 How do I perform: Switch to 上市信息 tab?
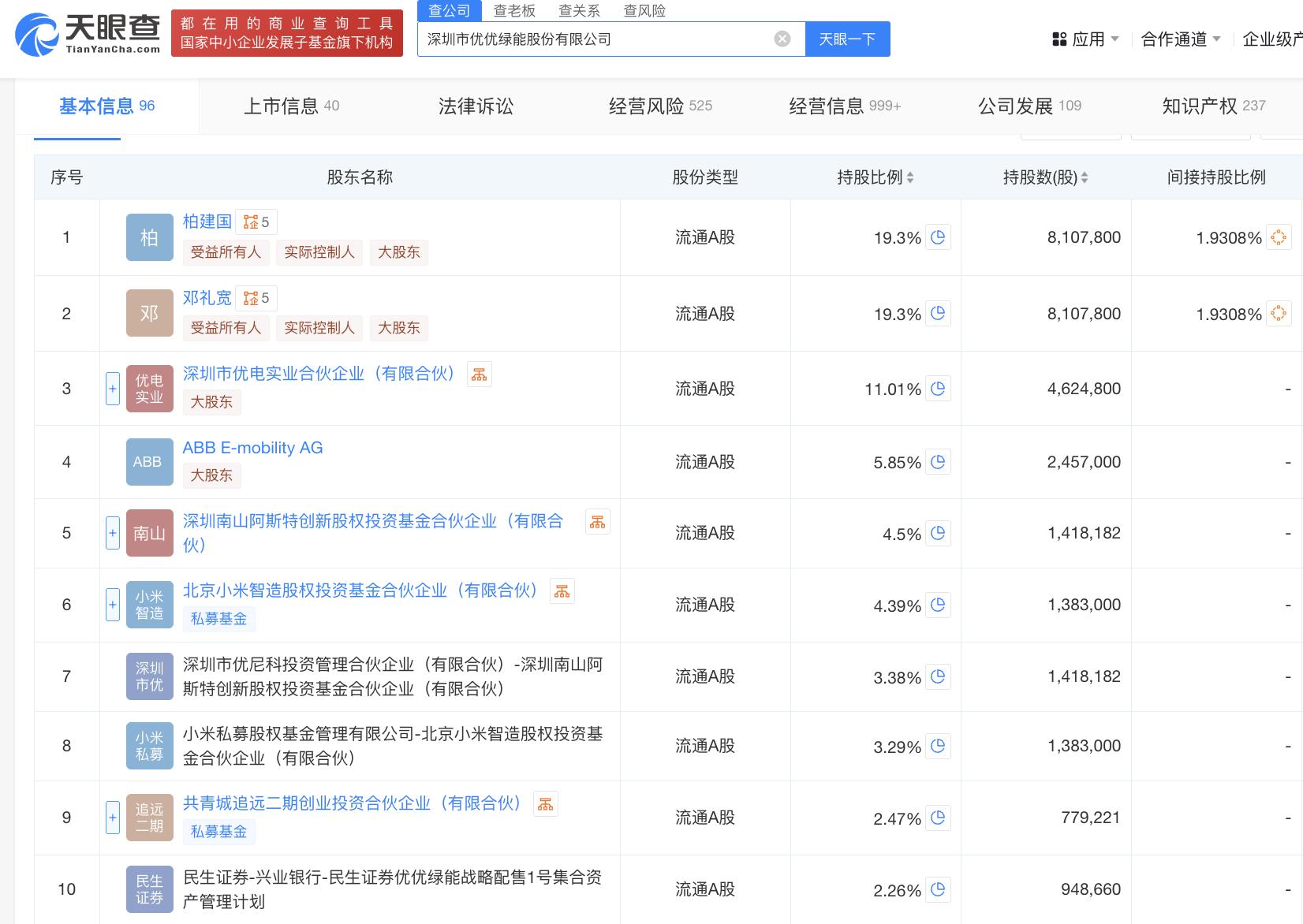point(291,106)
